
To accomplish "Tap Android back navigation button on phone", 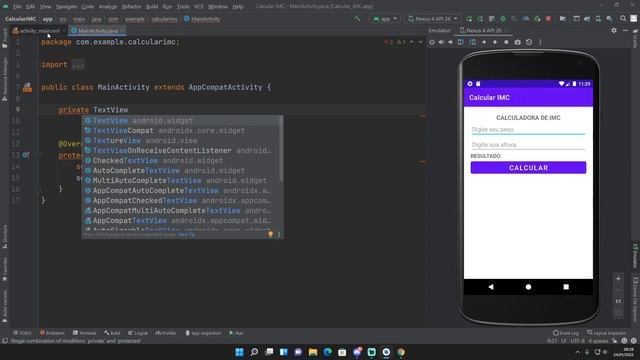I will tap(491, 287).
